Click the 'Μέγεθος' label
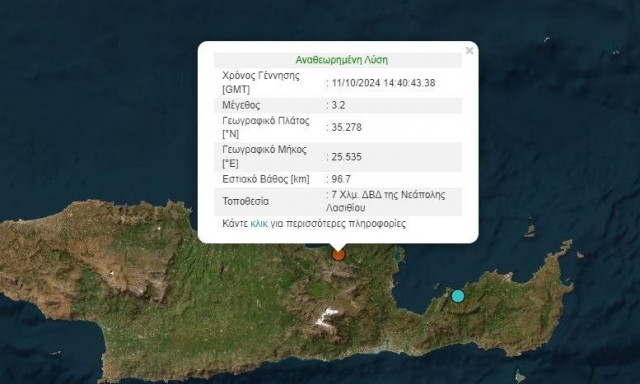The image size is (640, 384). coord(241,105)
